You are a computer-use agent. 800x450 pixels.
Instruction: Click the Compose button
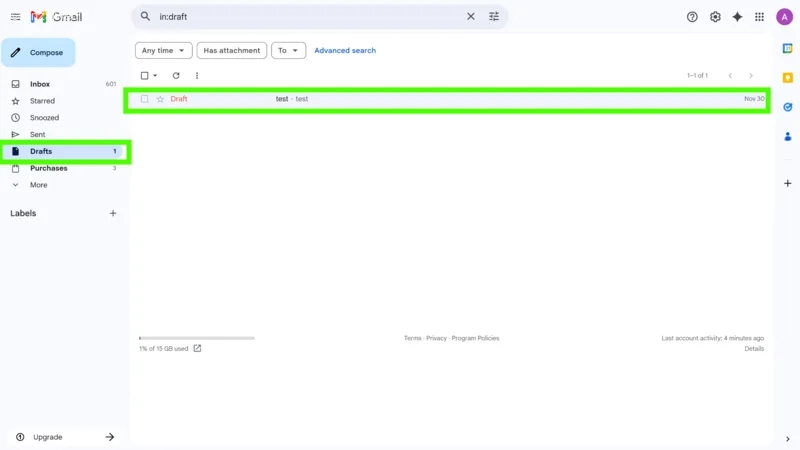(x=38, y=53)
